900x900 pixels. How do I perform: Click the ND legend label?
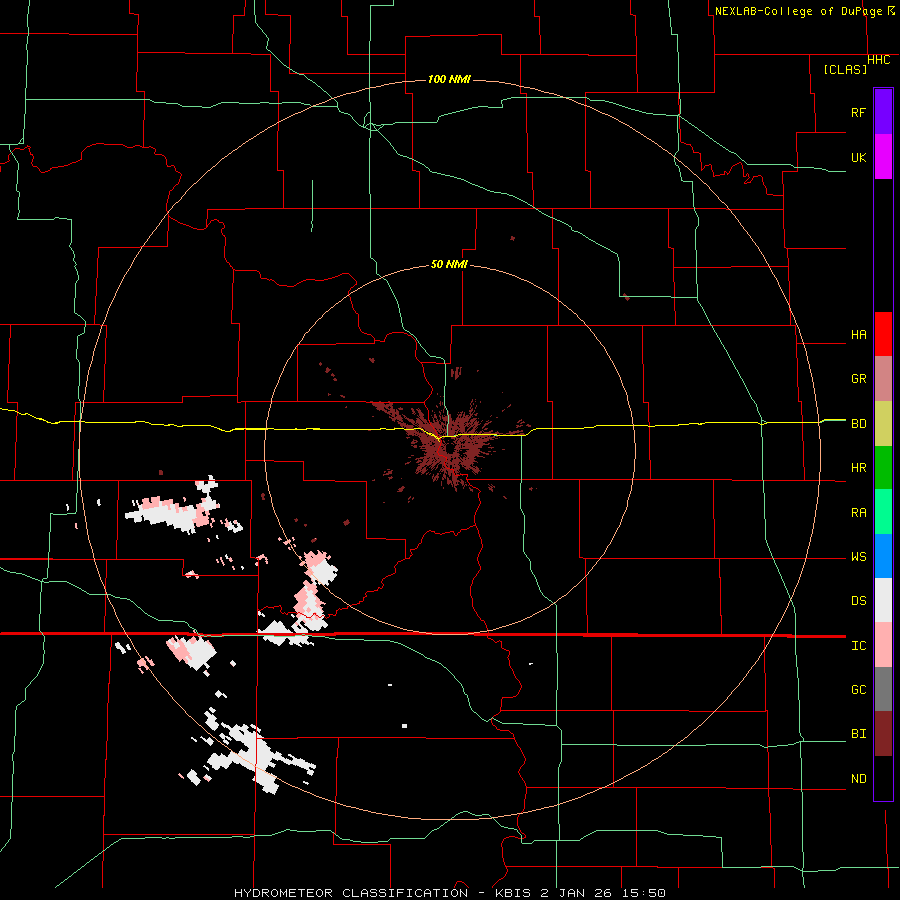click(859, 779)
